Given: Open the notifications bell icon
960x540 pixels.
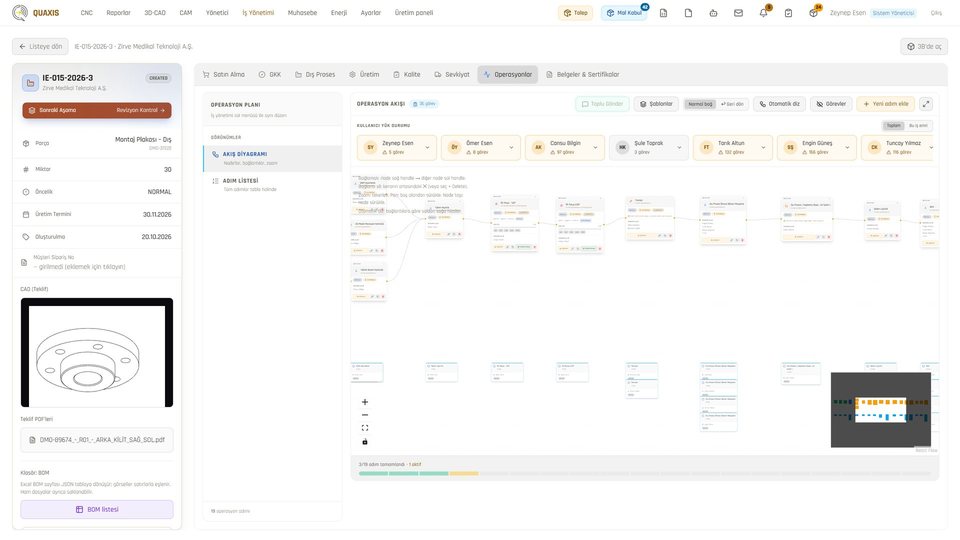Looking at the screenshot, I should click(763, 13).
